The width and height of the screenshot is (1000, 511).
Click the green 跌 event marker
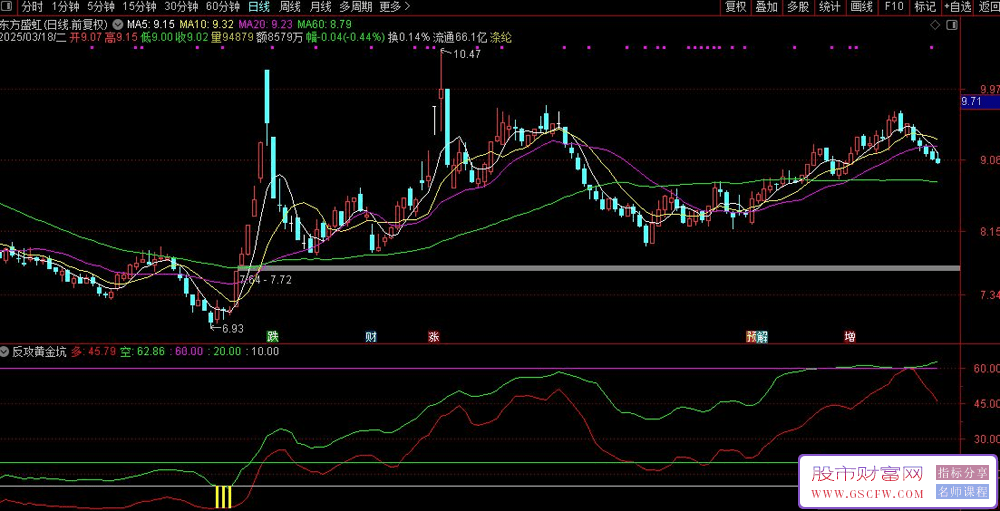[272, 336]
